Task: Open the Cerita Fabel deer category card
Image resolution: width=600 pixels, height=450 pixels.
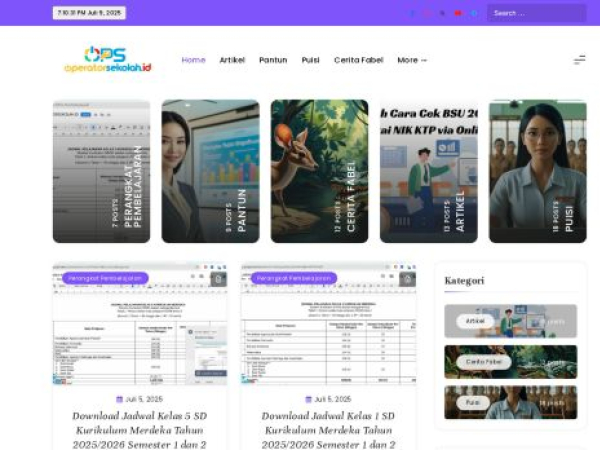Action: 319,171
